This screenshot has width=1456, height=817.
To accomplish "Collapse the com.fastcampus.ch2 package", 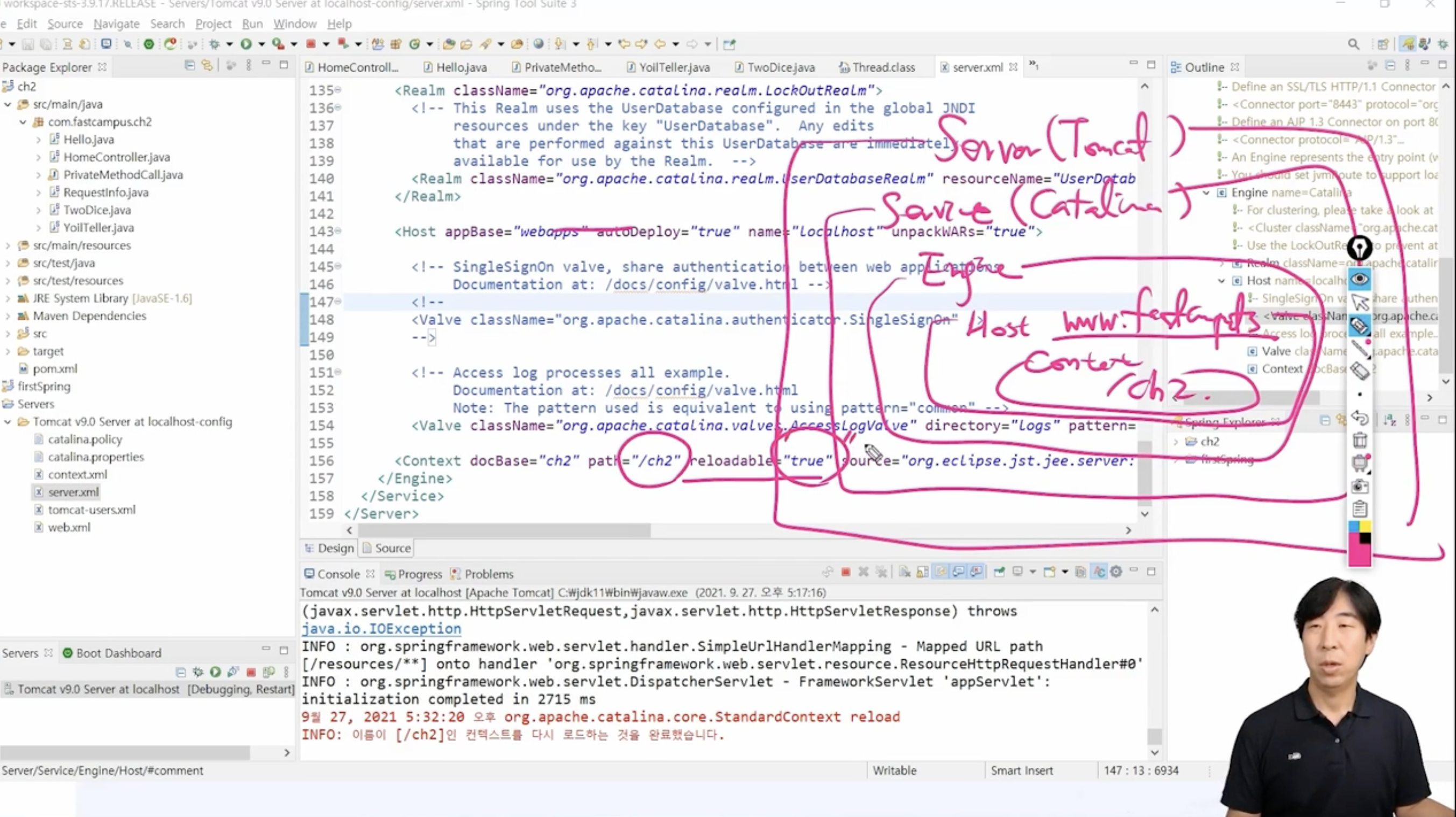I will pyautogui.click(x=23, y=122).
